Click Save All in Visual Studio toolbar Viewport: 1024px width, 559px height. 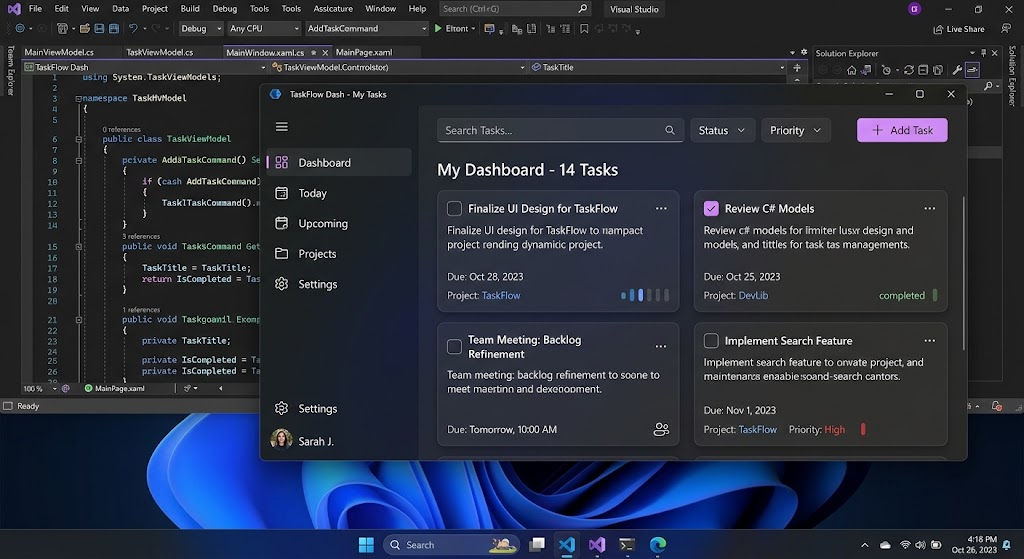point(114,29)
